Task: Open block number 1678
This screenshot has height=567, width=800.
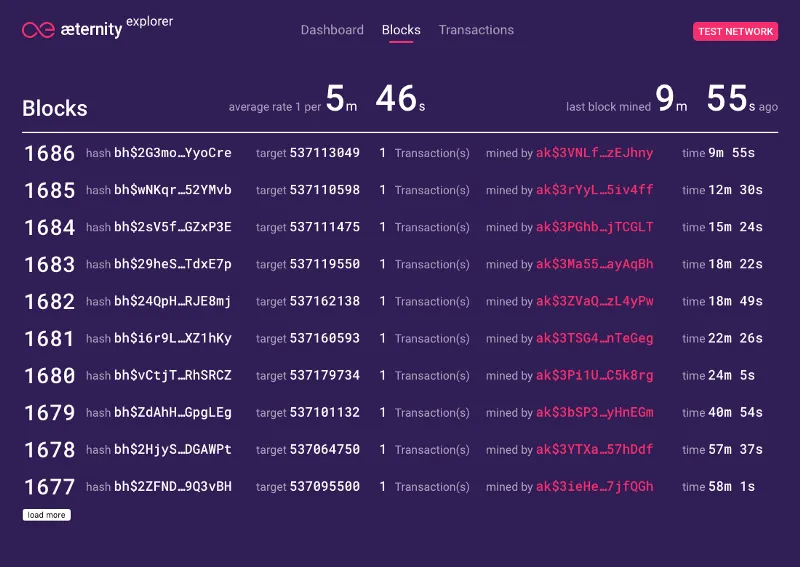Action: pos(49,450)
